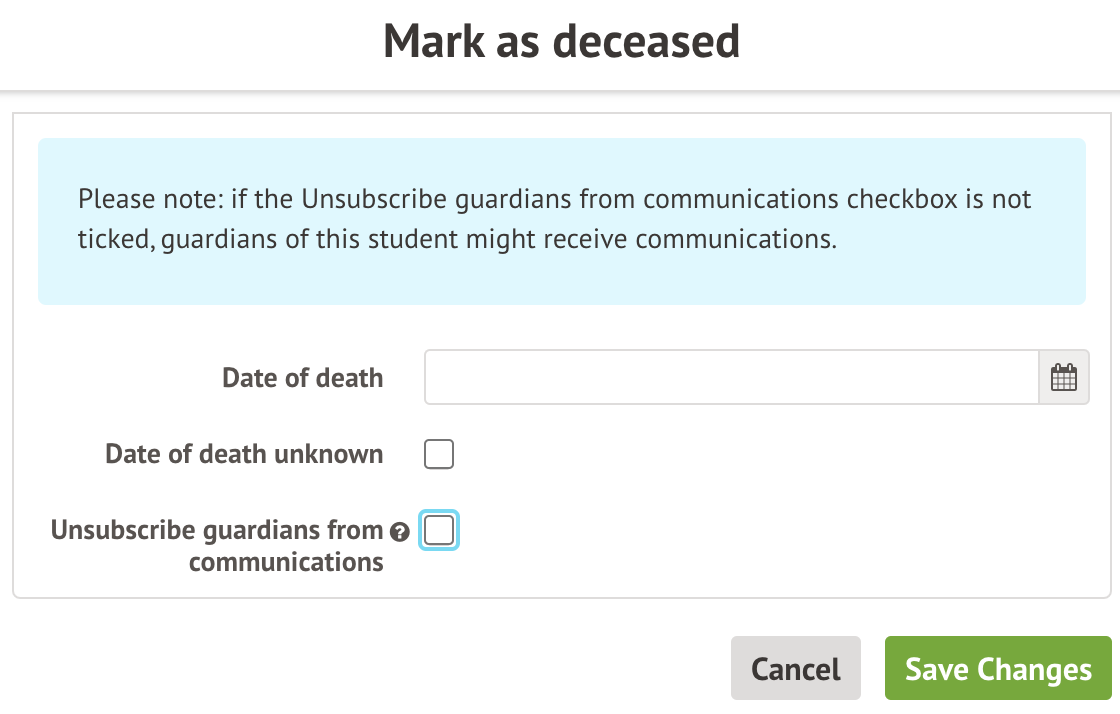Click the blue Please note info box
The height and width of the screenshot is (714, 1120).
(561, 221)
